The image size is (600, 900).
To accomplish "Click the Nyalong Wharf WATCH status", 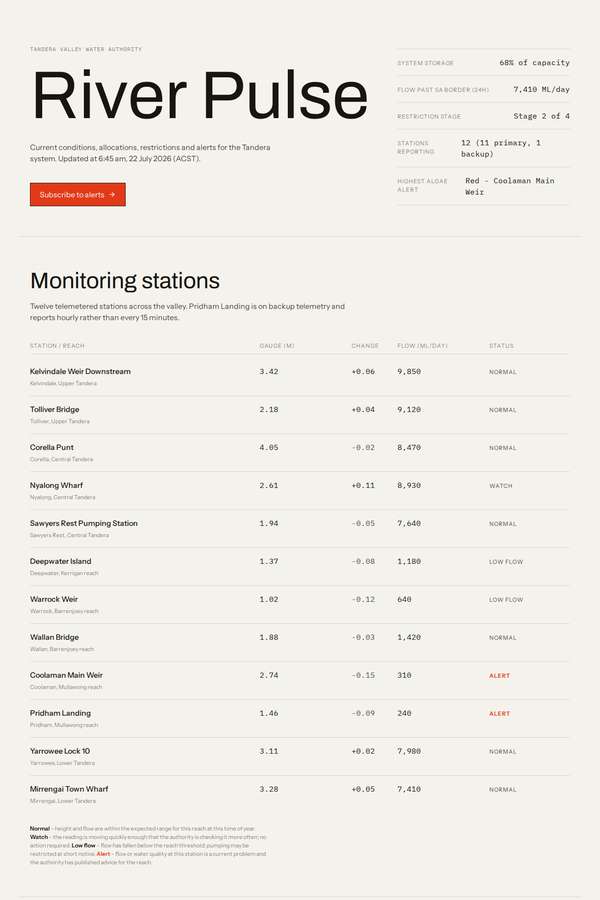I will click(x=501, y=486).
